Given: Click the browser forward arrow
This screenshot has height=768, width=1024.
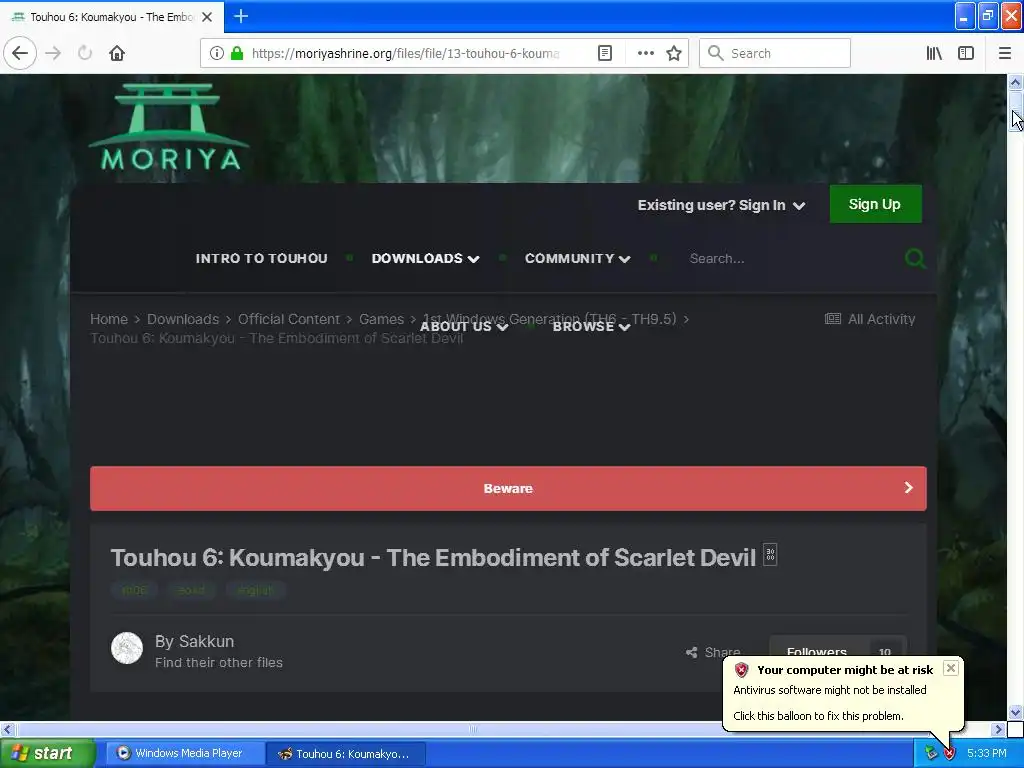Looking at the screenshot, I should pos(53,53).
